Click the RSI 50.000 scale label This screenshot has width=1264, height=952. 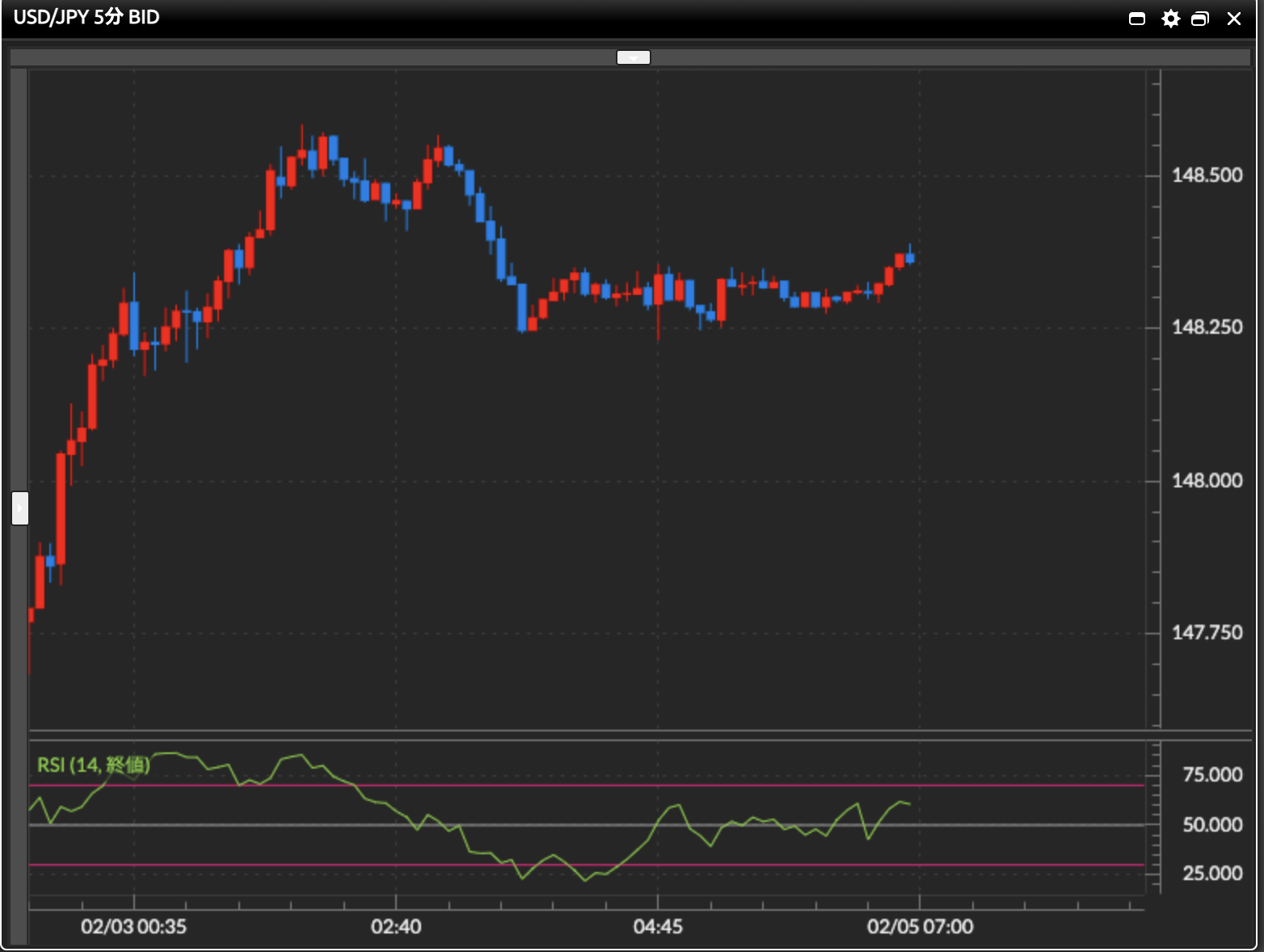click(1212, 825)
